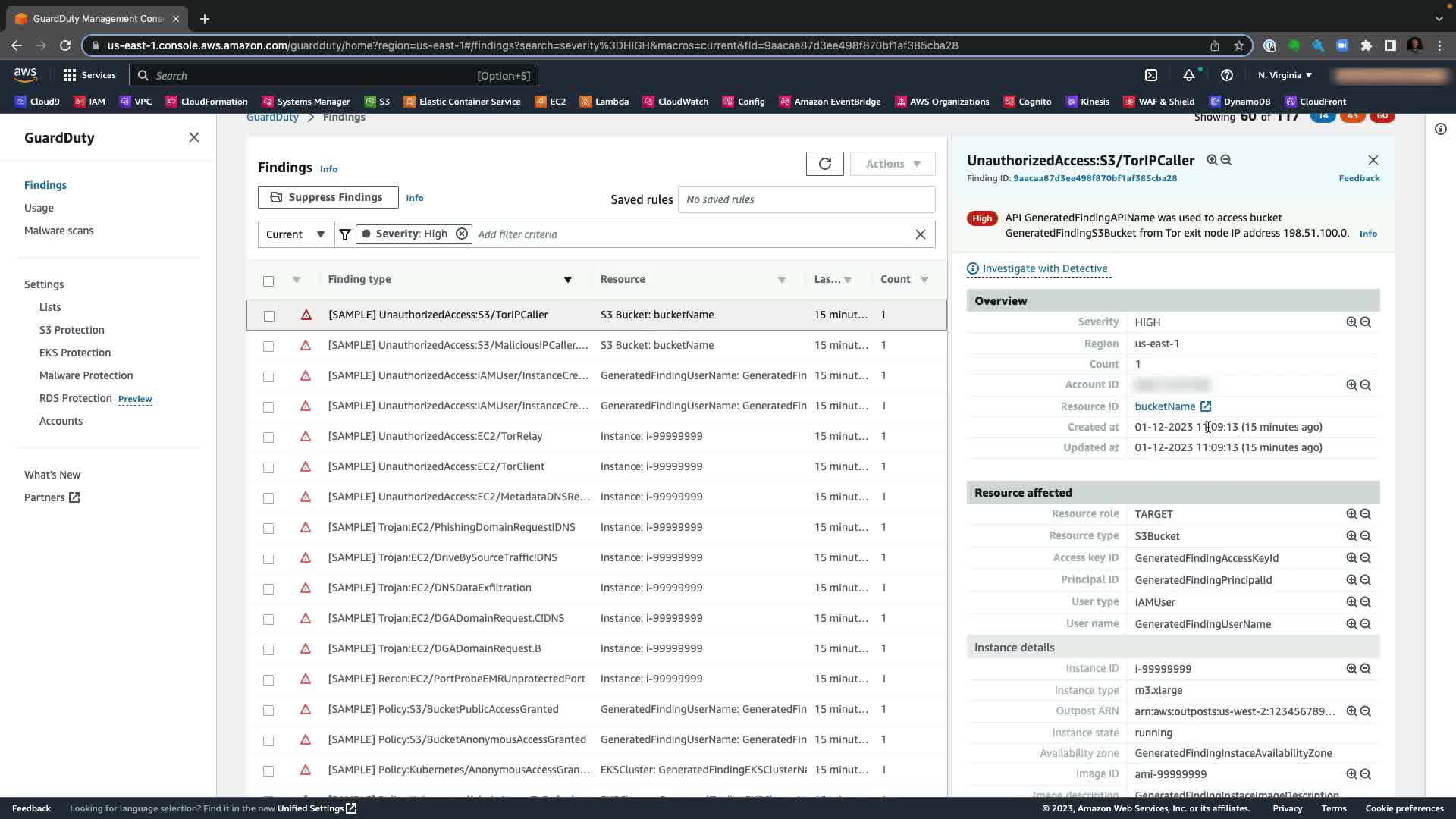Expand the Actions dropdown menu
1456x819 pixels.
pos(893,164)
